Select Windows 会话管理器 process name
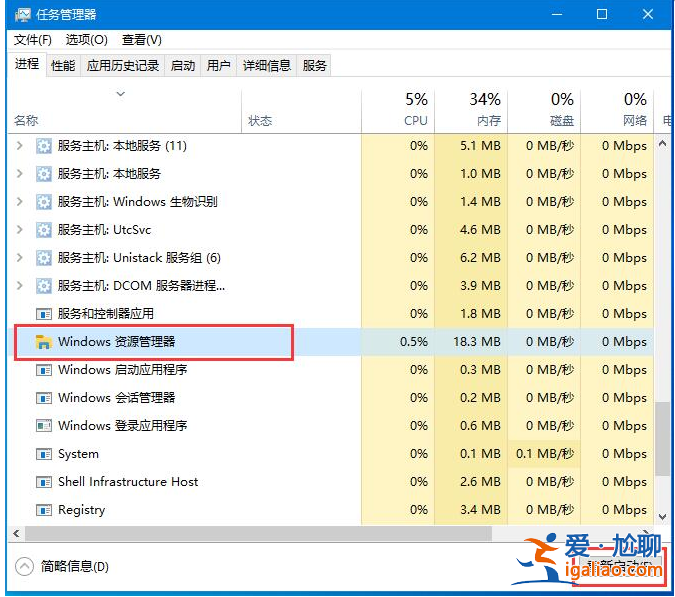Image resolution: width=675 pixels, height=597 pixels. (117, 398)
